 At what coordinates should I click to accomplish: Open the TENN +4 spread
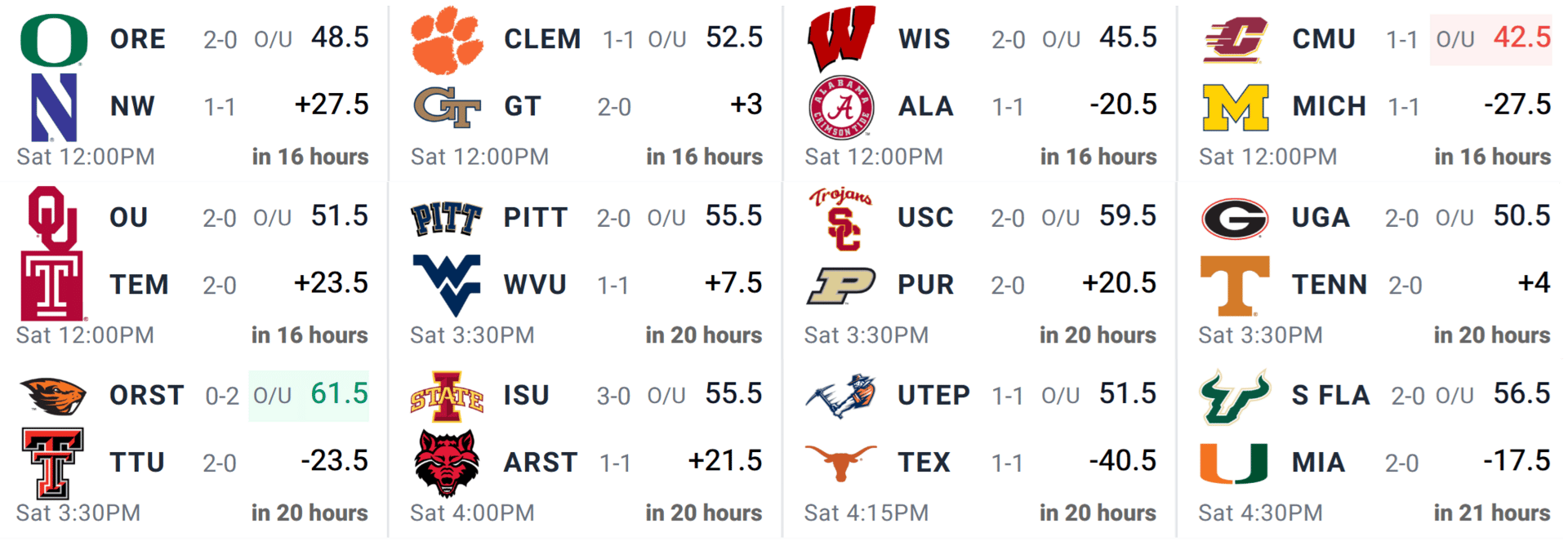pyautogui.click(x=1533, y=283)
